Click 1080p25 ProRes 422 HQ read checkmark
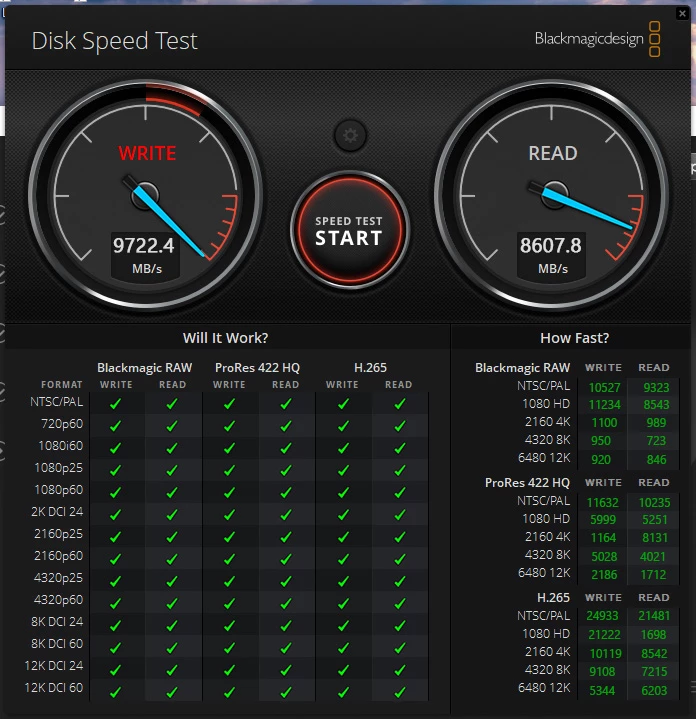This screenshot has width=696, height=719. (x=286, y=470)
